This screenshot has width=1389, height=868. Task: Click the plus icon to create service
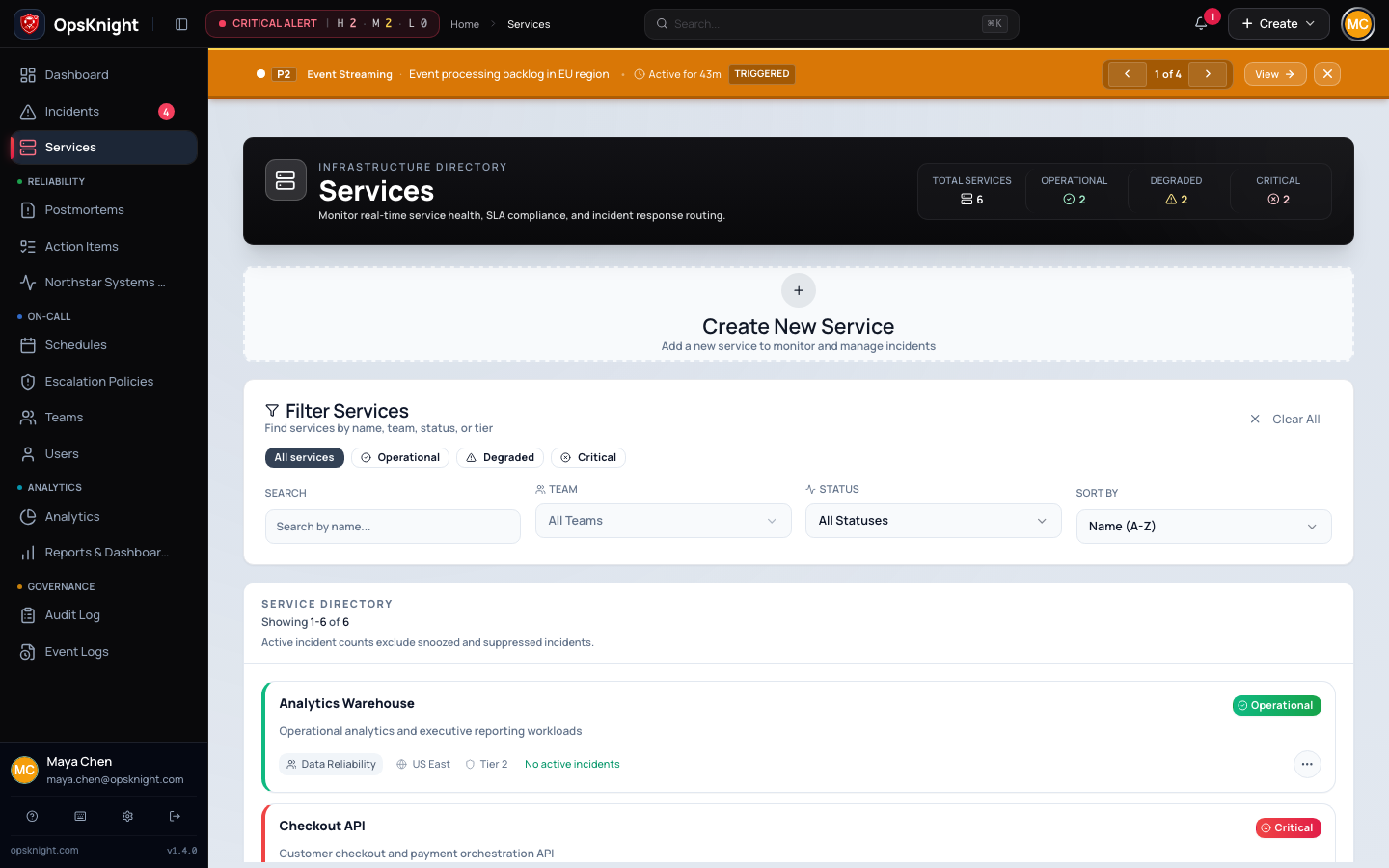pyautogui.click(x=799, y=290)
